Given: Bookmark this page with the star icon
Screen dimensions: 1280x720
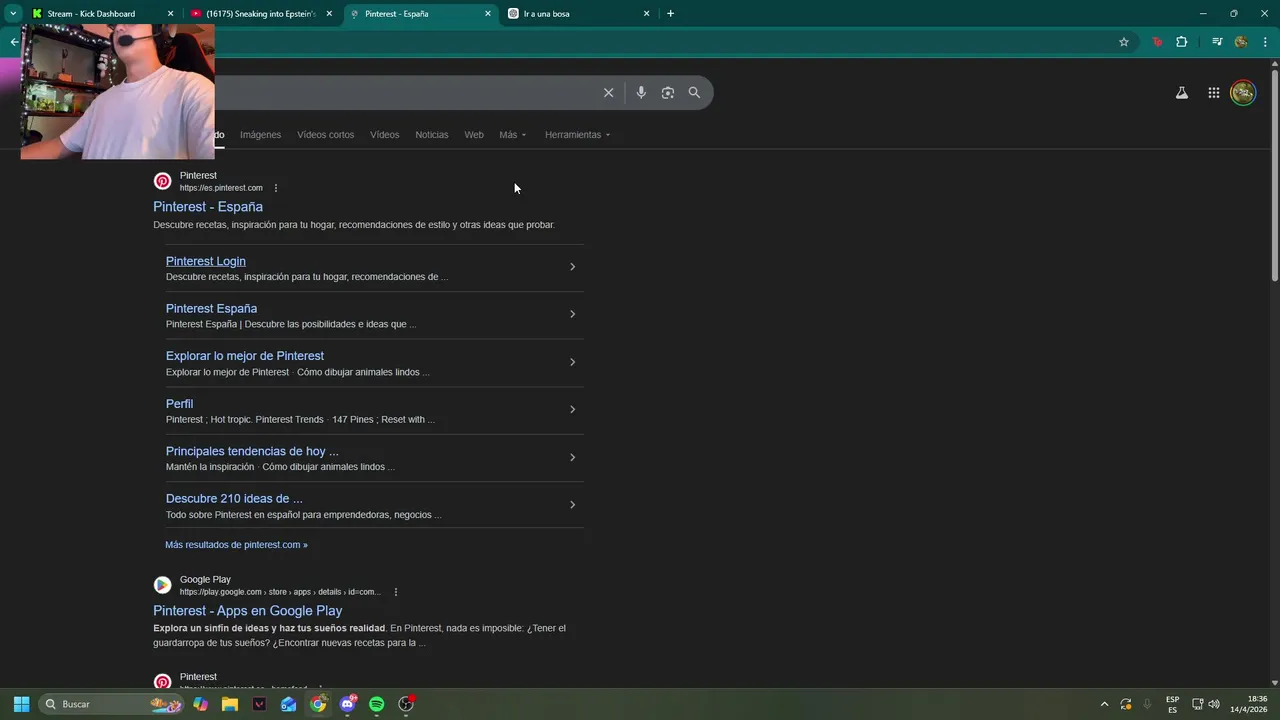Looking at the screenshot, I should pos(1124,42).
